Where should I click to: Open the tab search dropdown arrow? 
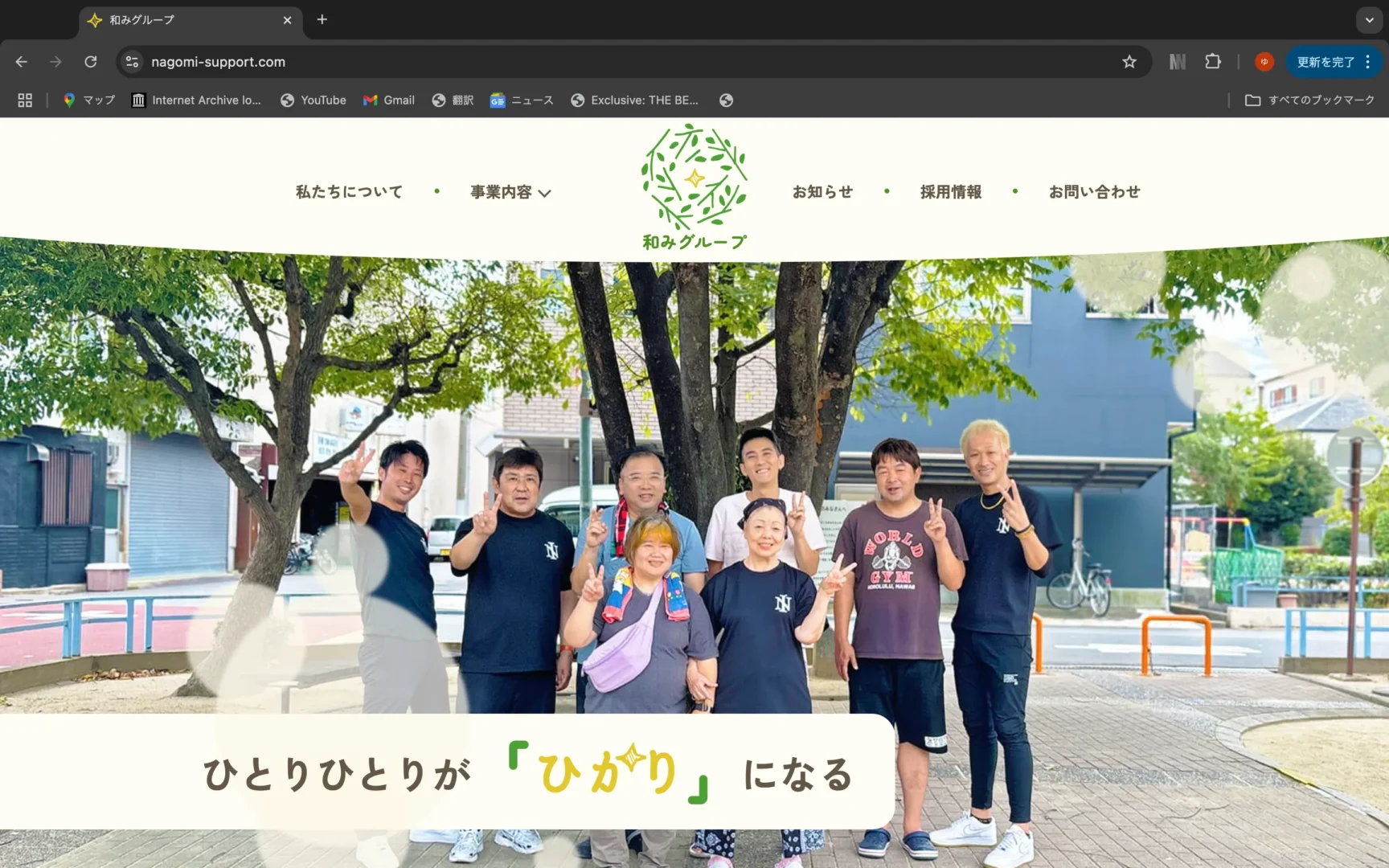tap(1369, 20)
